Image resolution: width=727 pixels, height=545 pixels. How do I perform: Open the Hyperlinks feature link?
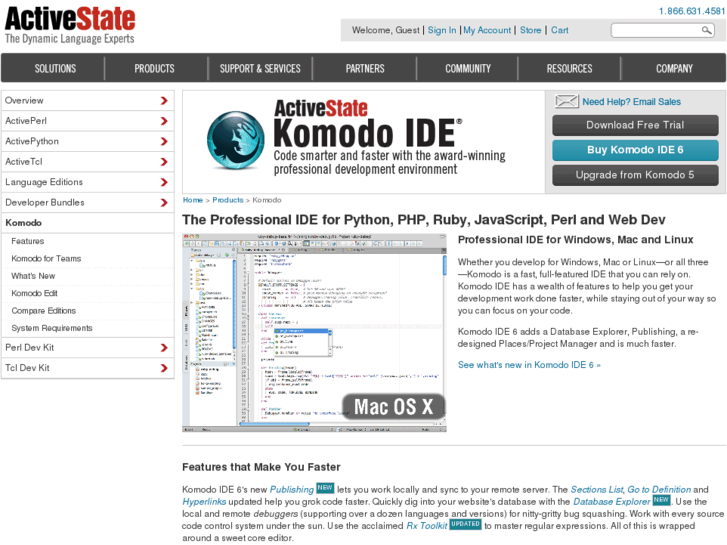[204, 502]
